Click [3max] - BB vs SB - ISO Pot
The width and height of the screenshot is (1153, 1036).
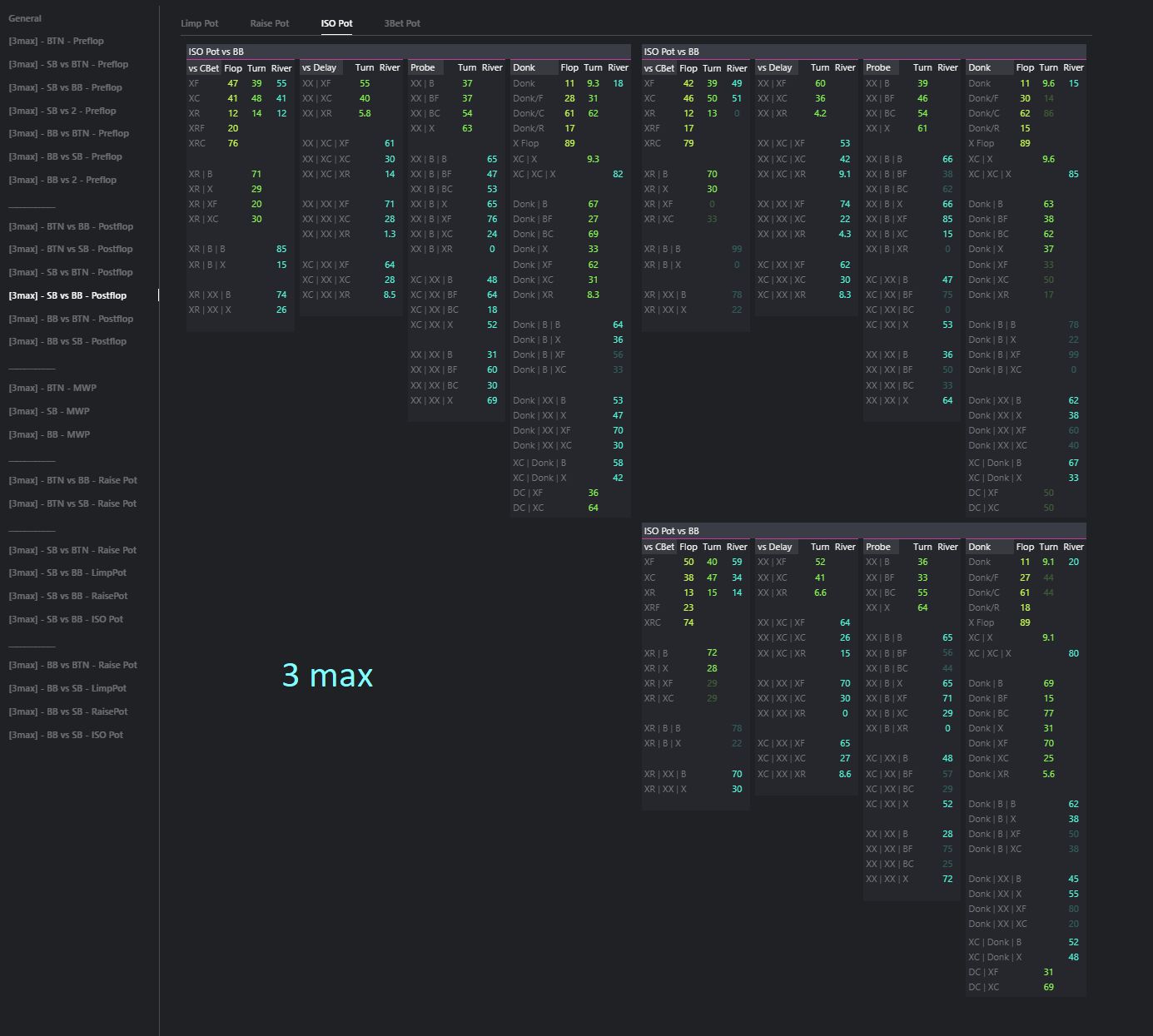[66, 735]
